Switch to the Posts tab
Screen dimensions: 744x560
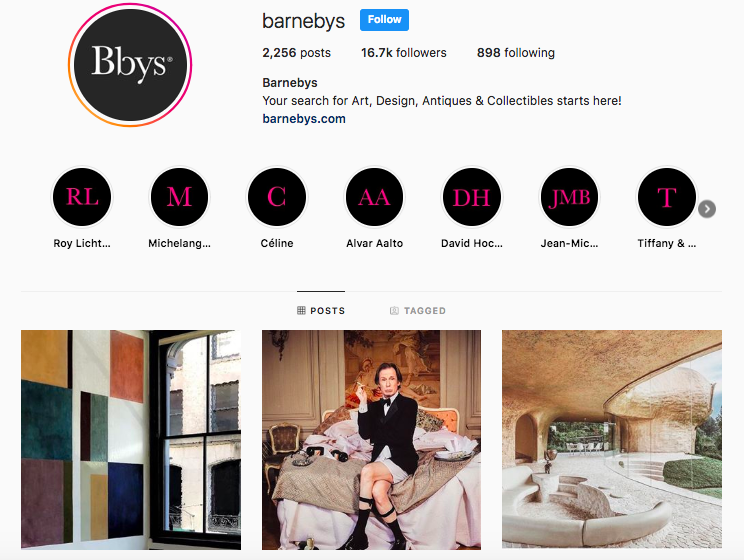[321, 310]
